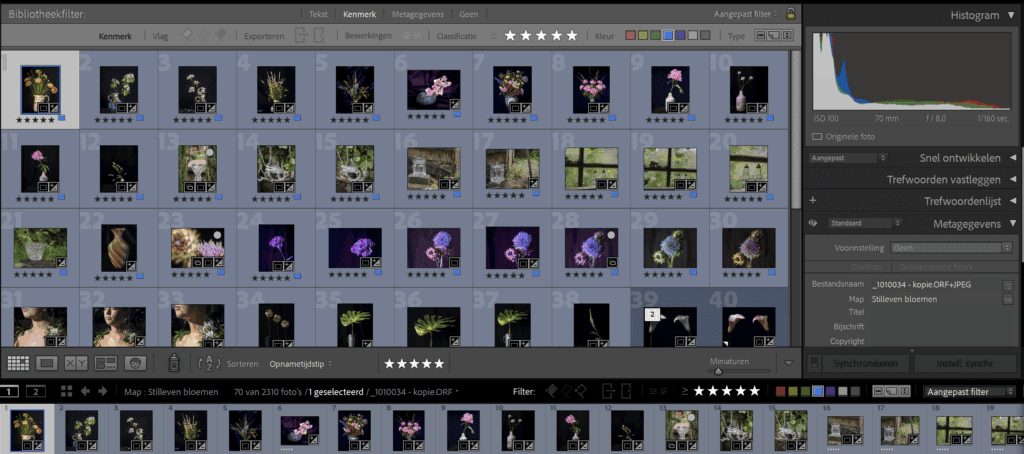Image resolution: width=1024 pixels, height=454 pixels.
Task: Toggle the Originele foto checkbox
Action: pos(817,136)
